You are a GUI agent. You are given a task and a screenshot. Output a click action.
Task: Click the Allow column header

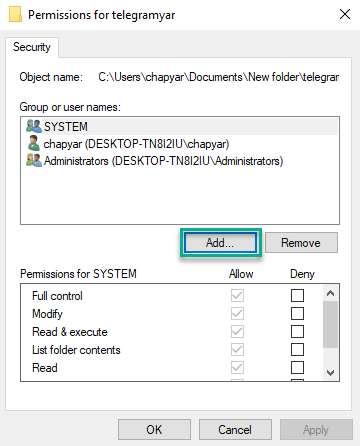pyautogui.click(x=241, y=274)
